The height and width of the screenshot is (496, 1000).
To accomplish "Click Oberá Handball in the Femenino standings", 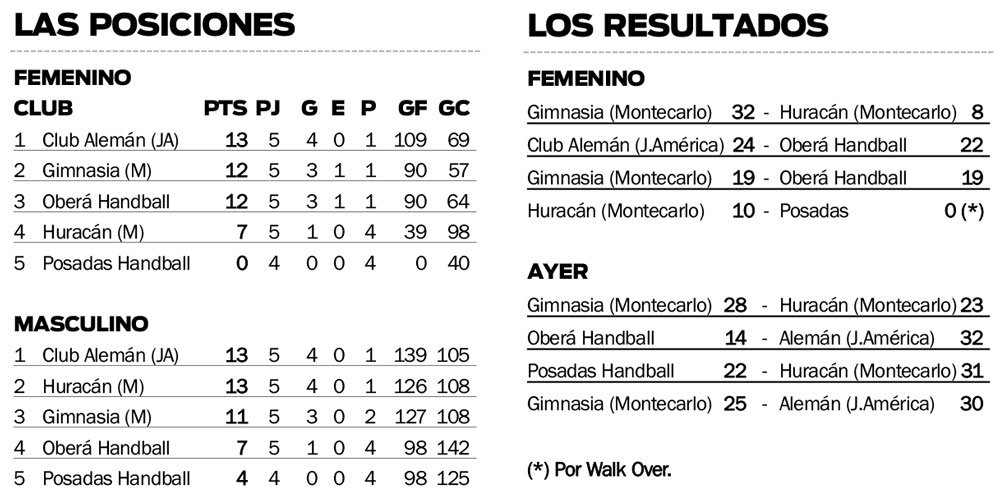I will coord(106,201).
